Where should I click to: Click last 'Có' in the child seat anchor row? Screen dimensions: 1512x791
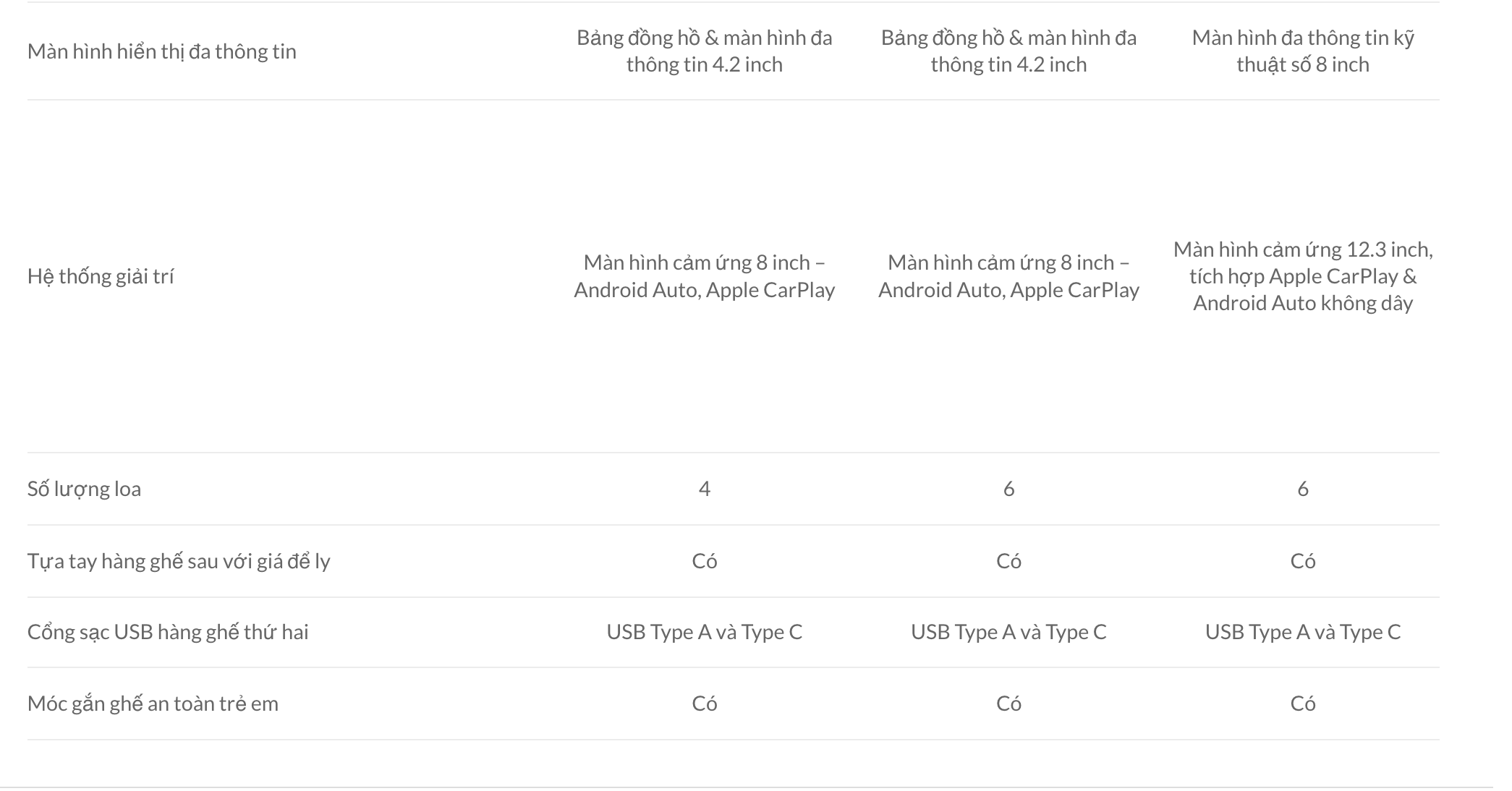point(1302,704)
